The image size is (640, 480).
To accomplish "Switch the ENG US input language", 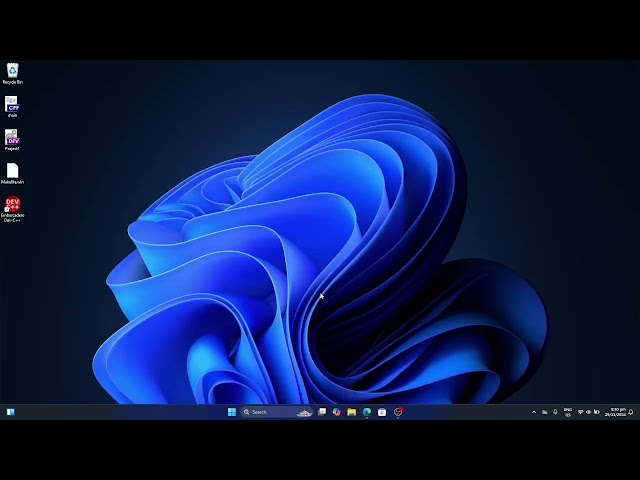I will tap(568, 412).
